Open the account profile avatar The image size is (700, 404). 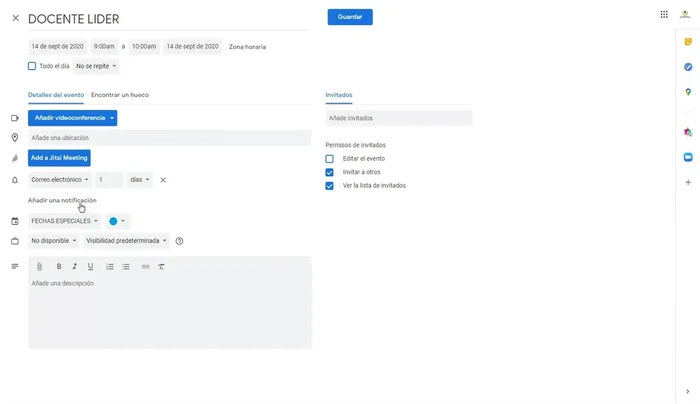coord(685,15)
